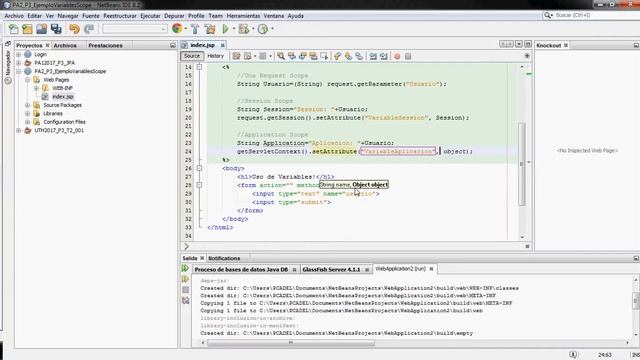
Task: Click the Chrome browser icon in toolbar
Action: (x=177, y=29)
